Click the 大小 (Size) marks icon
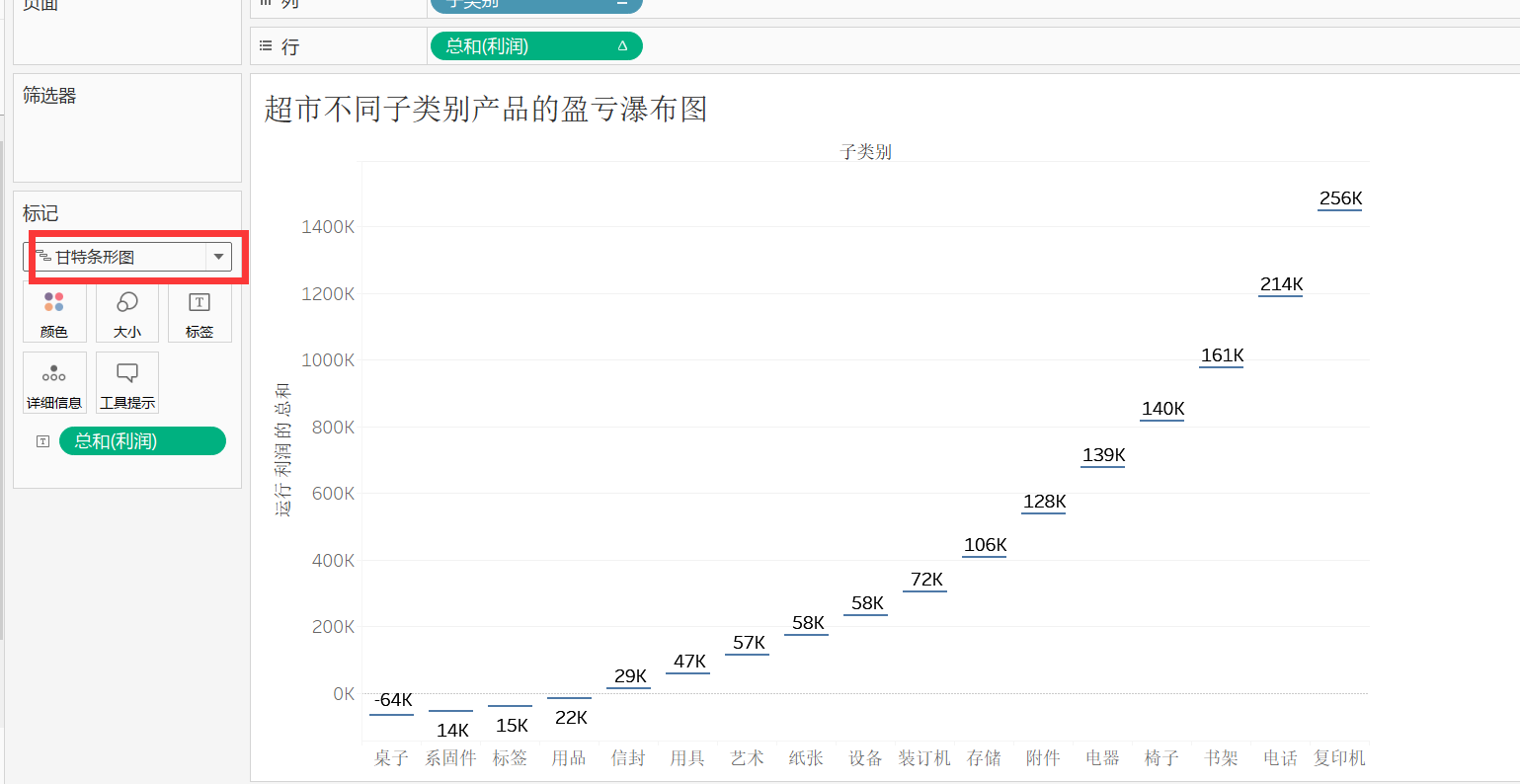 pos(126,311)
